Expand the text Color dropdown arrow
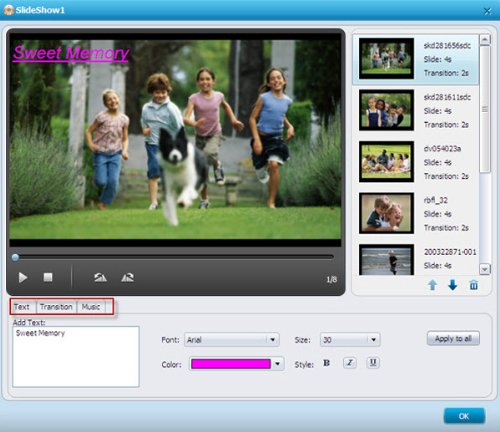Image resolution: width=500 pixels, height=432 pixels. 277,364
